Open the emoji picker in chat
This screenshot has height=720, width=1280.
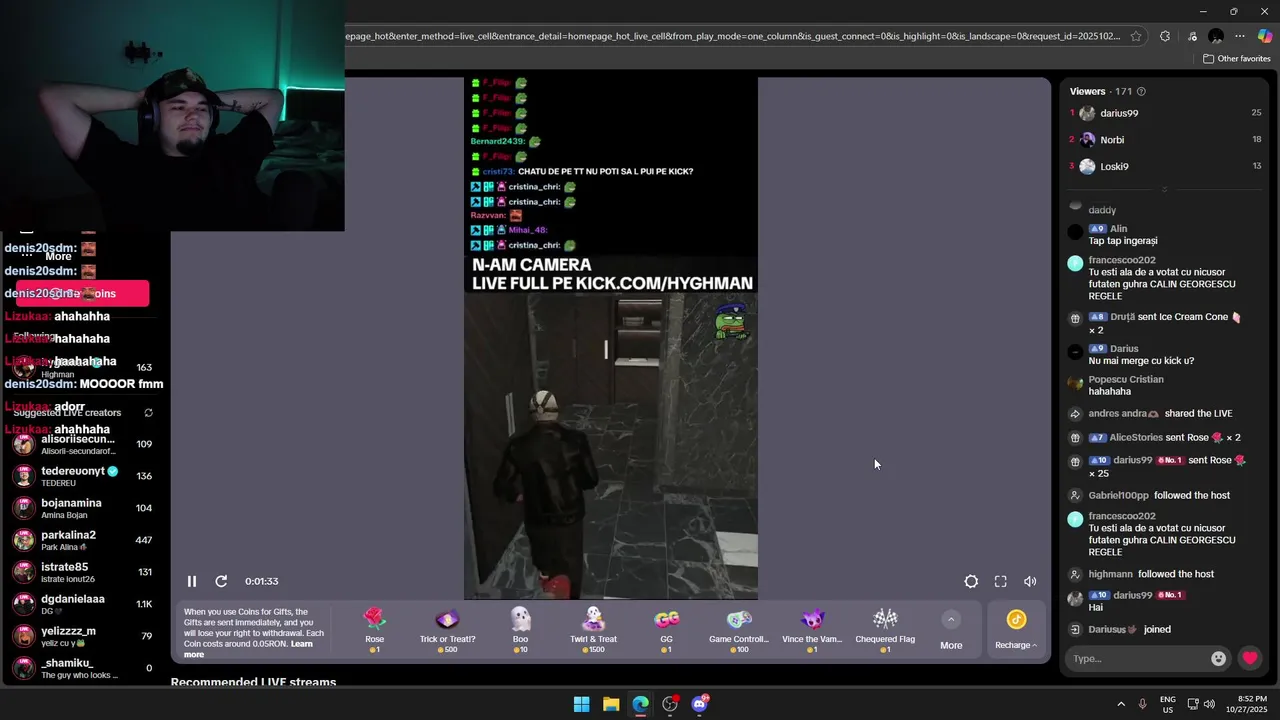(1218, 658)
